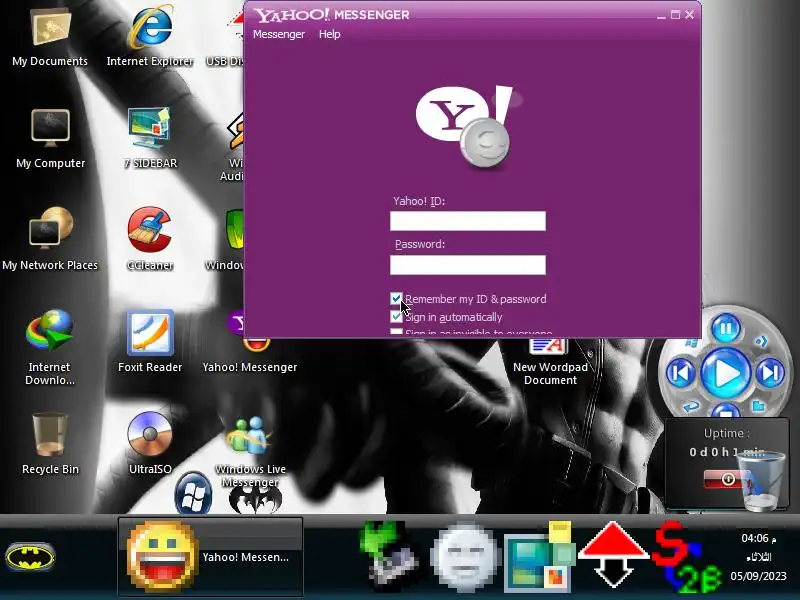Screen dimensions: 800x600
Task: Close the Yahoo! Messenger window
Action: tap(689, 15)
